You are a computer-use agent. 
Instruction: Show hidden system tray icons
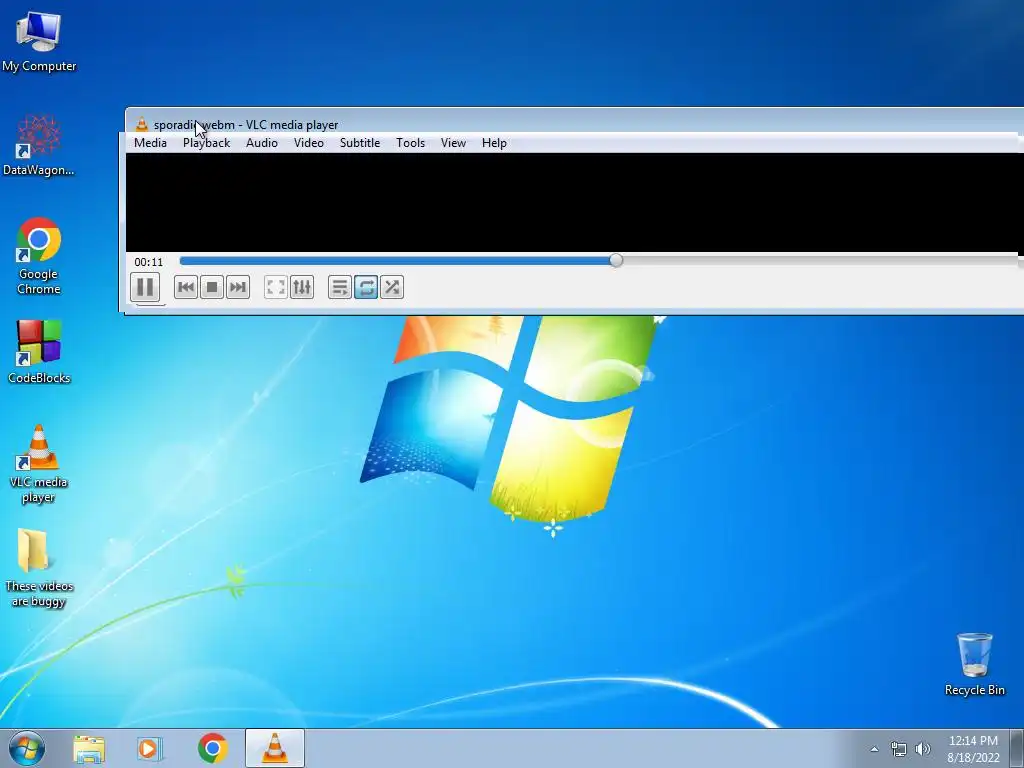874,749
